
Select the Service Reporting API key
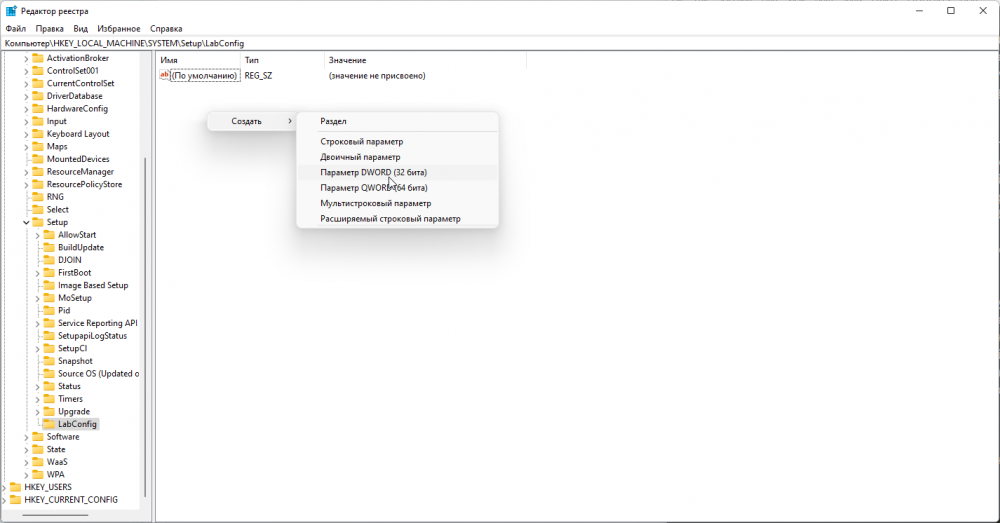point(98,323)
